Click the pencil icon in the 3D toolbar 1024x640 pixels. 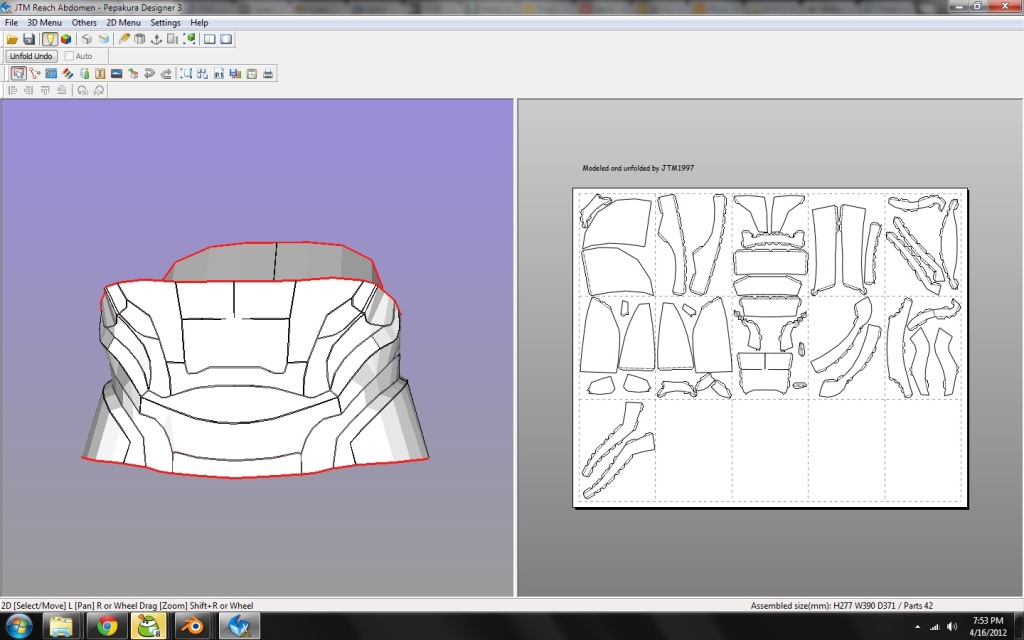(124, 39)
